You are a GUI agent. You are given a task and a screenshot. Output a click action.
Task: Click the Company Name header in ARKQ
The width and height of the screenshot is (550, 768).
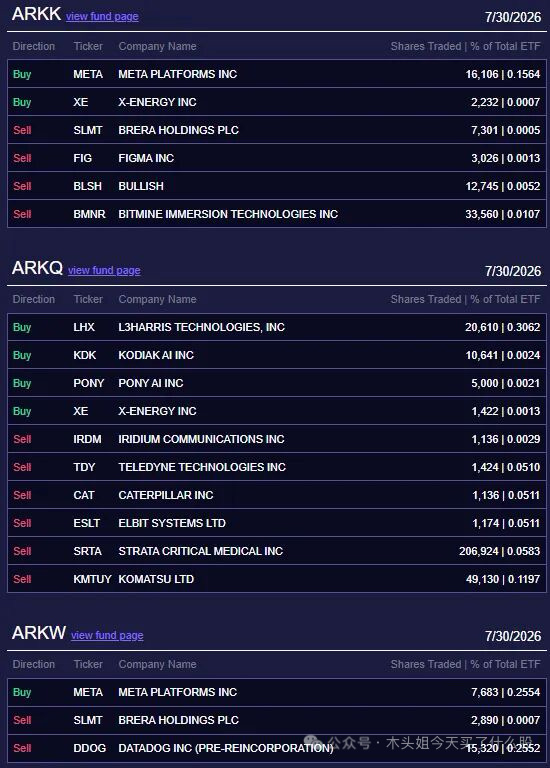[157, 299]
